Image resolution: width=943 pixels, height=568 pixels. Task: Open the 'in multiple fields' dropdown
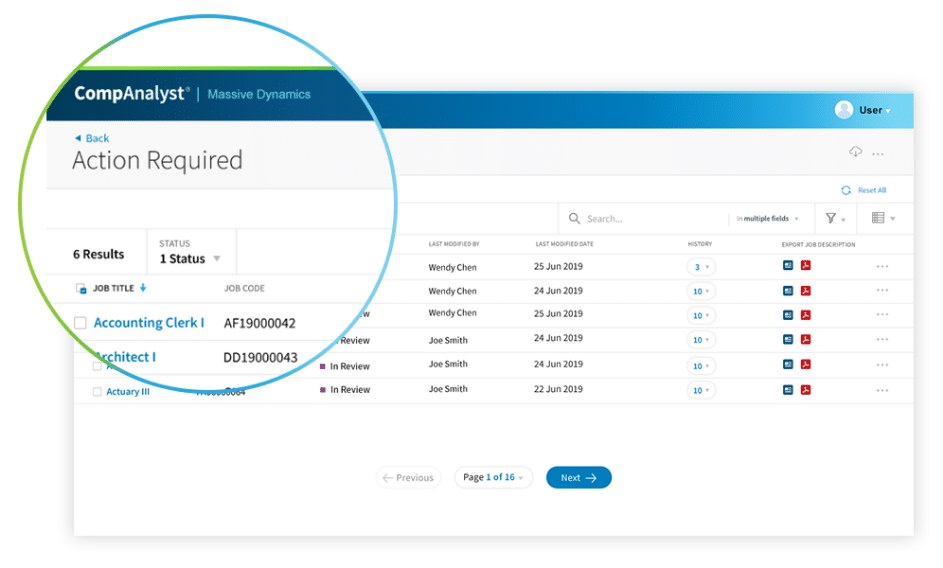[767, 218]
